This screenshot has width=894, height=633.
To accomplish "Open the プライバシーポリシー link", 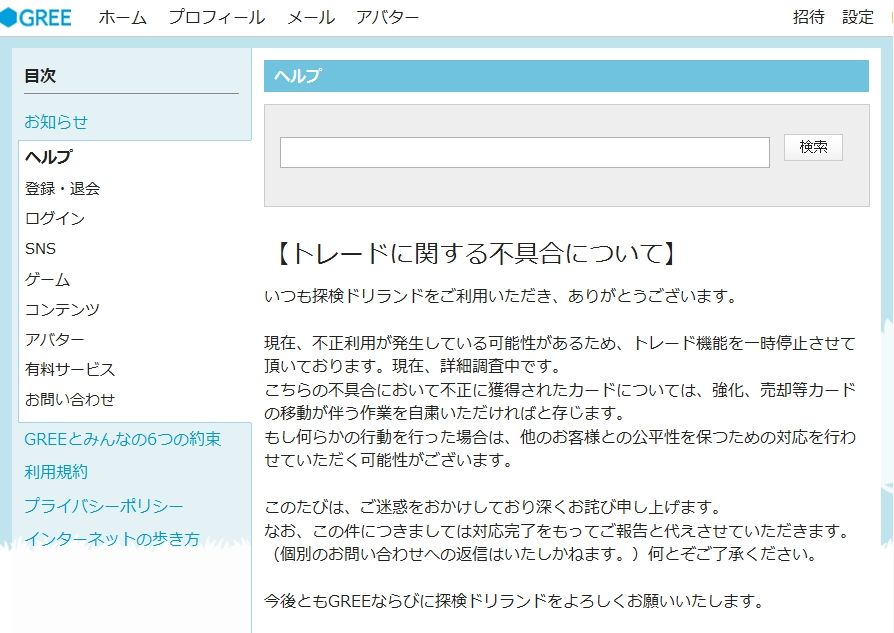I will coord(104,506).
